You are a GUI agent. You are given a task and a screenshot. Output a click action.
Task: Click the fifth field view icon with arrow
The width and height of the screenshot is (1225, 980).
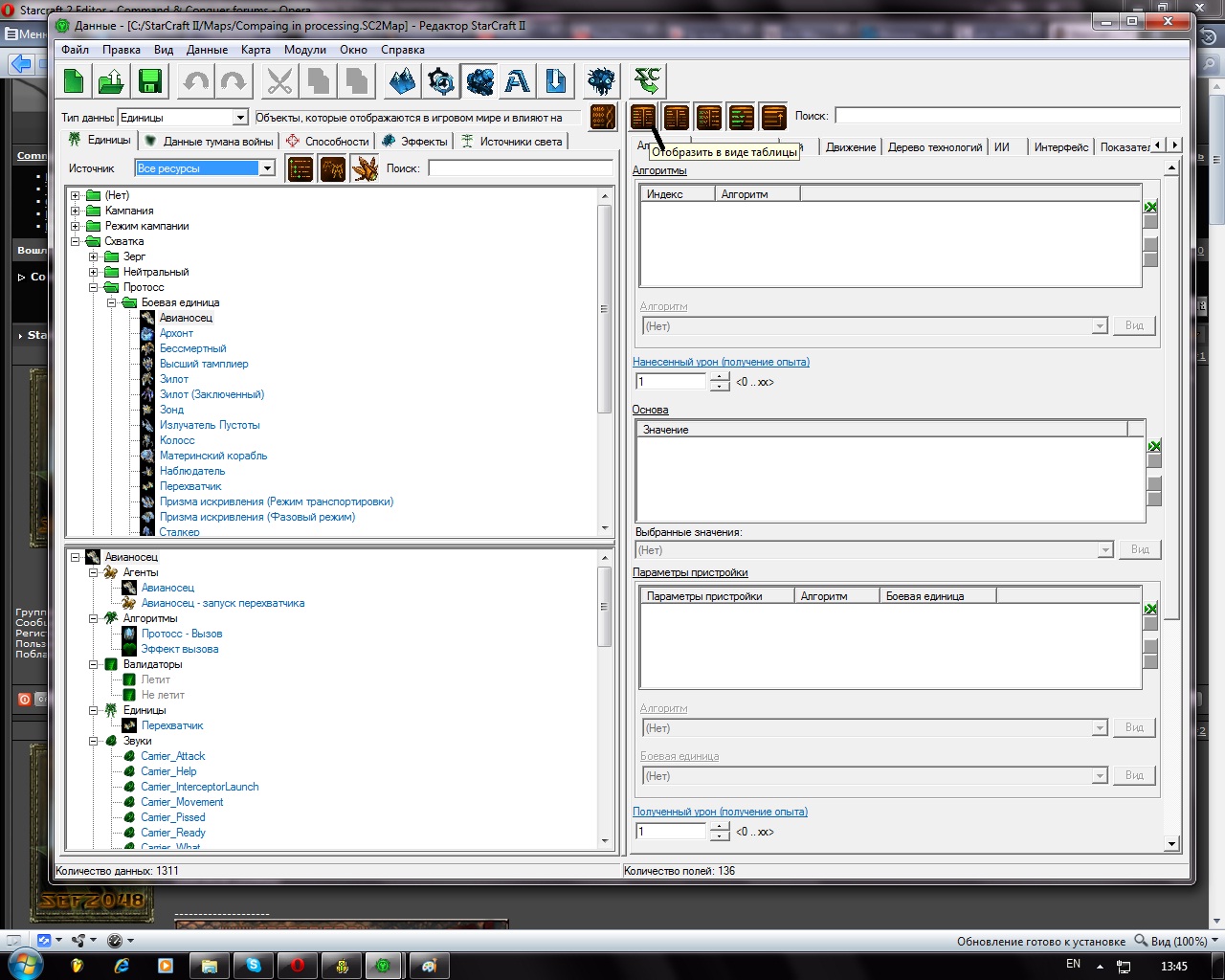click(x=773, y=117)
